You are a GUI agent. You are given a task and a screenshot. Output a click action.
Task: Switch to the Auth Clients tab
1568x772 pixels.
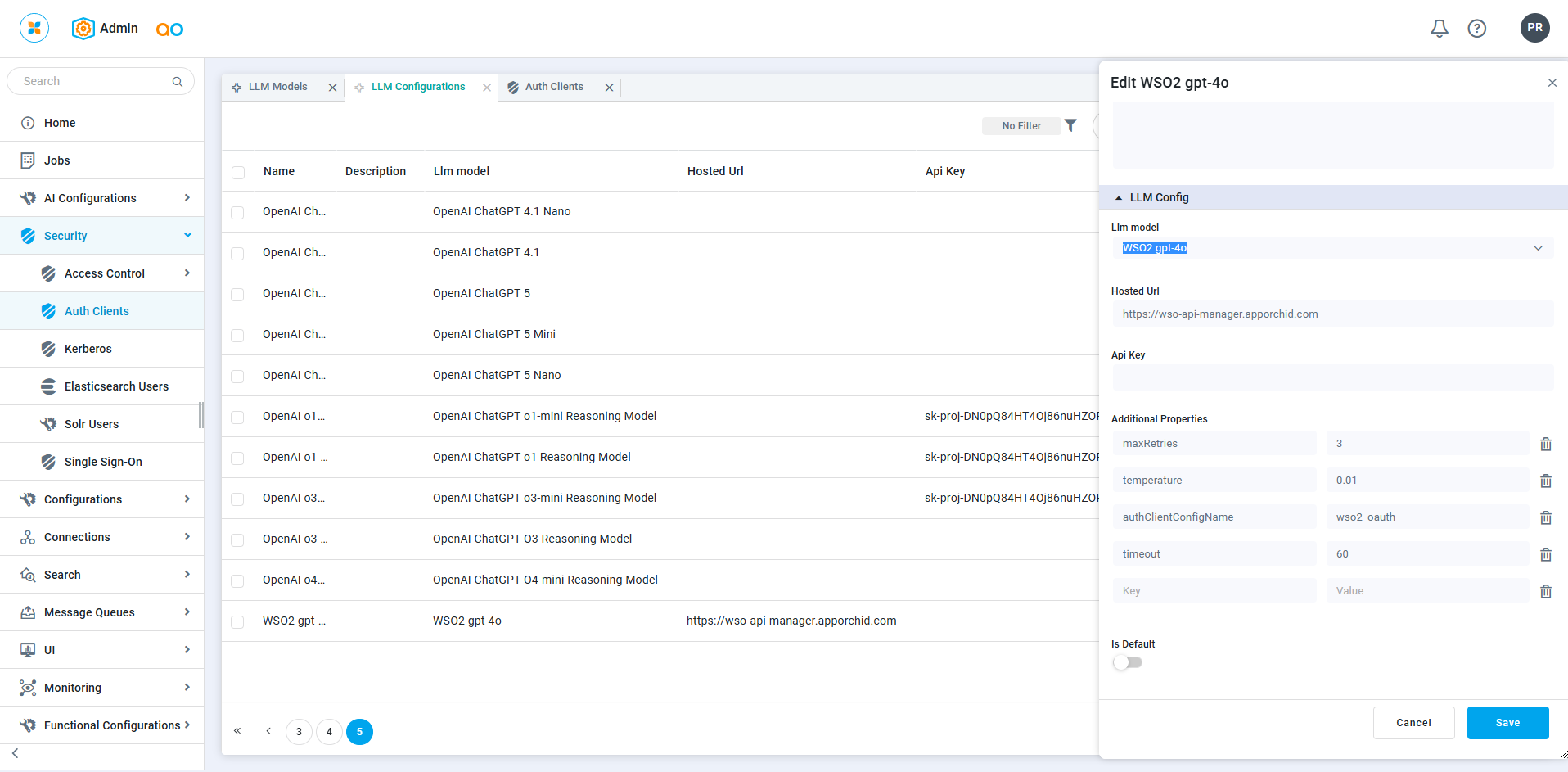point(554,87)
